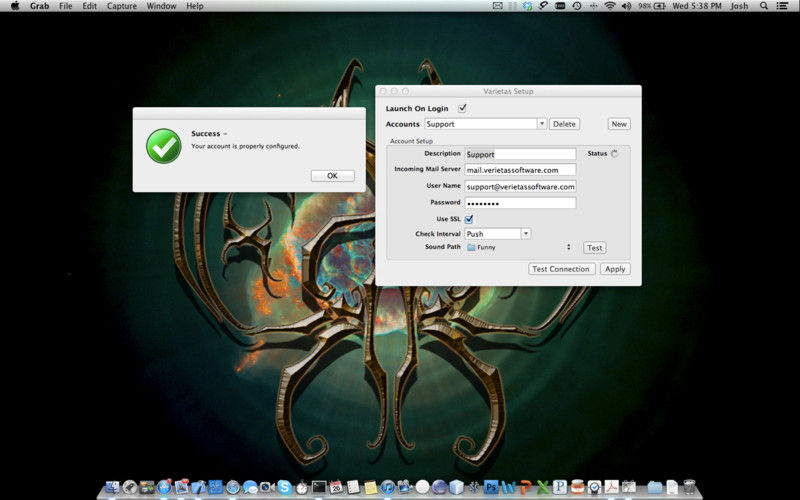Open the Window menu

[161, 6]
